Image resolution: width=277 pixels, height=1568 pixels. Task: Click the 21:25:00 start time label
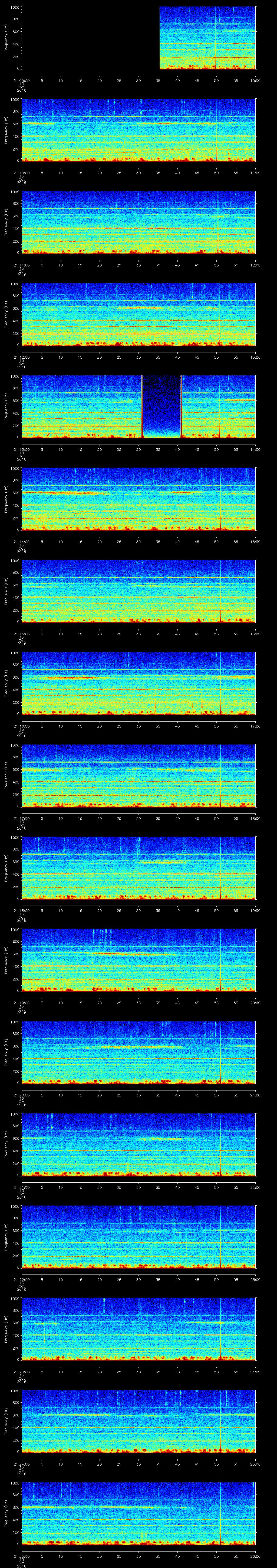[21, 1556]
